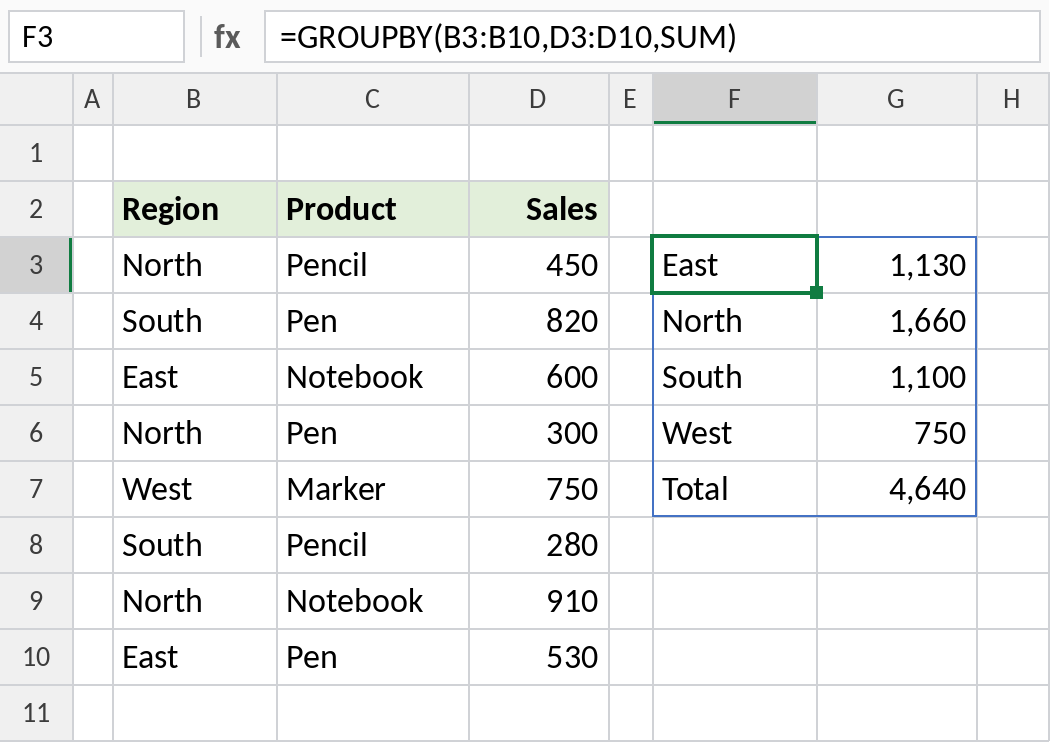1050x742 pixels.
Task: Click the Total label cell
Action: (x=735, y=489)
